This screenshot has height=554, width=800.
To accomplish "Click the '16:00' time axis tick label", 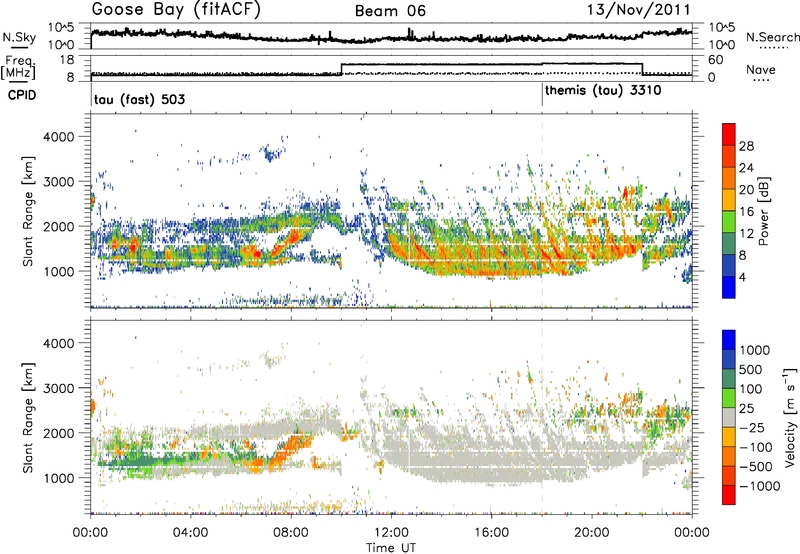I will click(x=491, y=533).
